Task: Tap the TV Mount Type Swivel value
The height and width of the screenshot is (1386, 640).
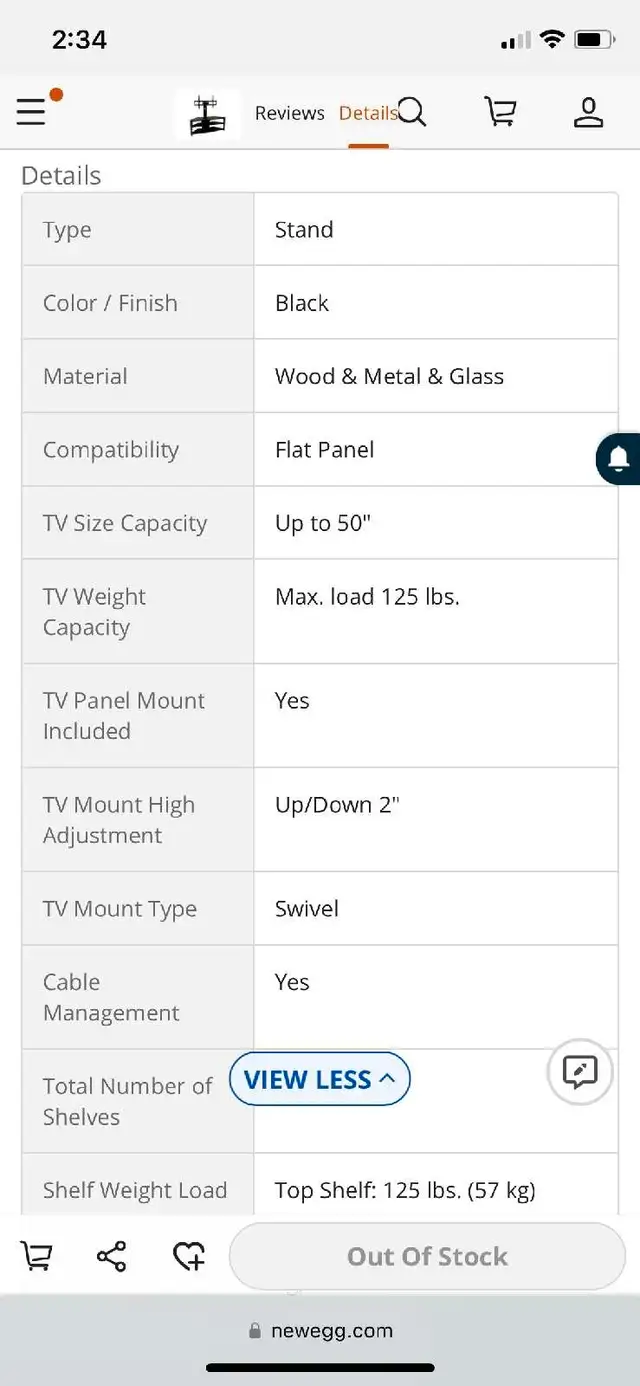Action: [x=307, y=908]
